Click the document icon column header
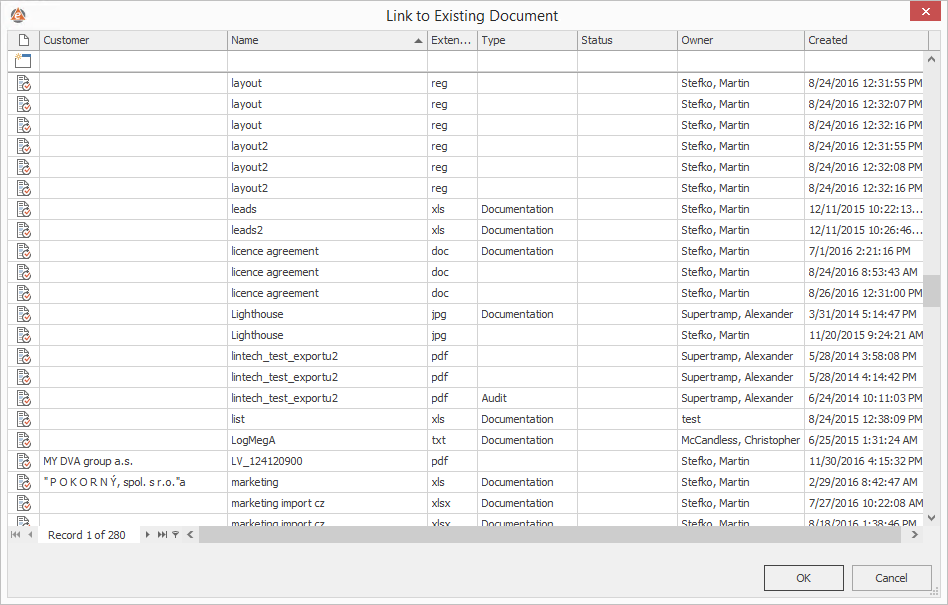This screenshot has height=605, width=948. [24, 40]
